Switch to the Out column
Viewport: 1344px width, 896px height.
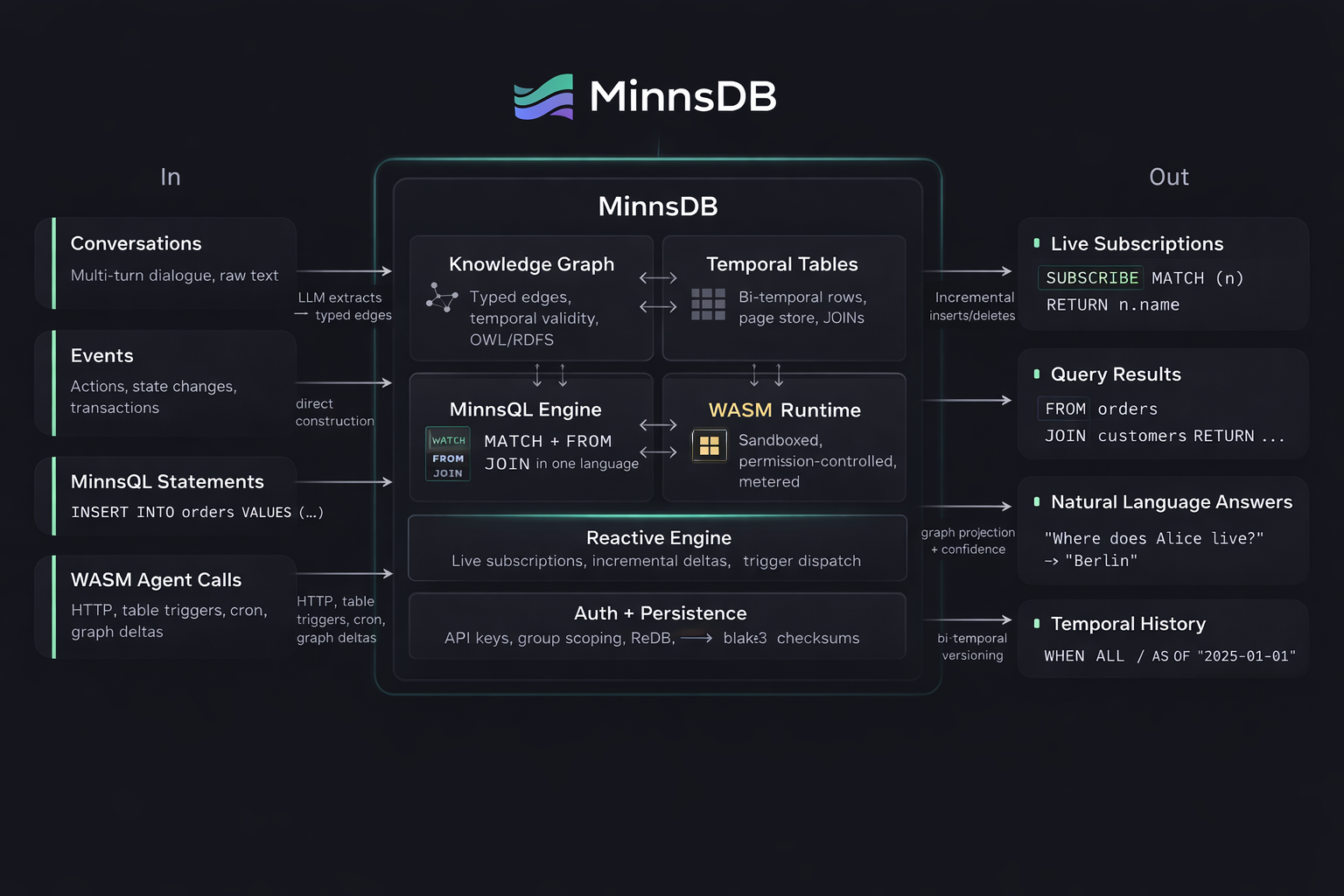[x=1168, y=176]
